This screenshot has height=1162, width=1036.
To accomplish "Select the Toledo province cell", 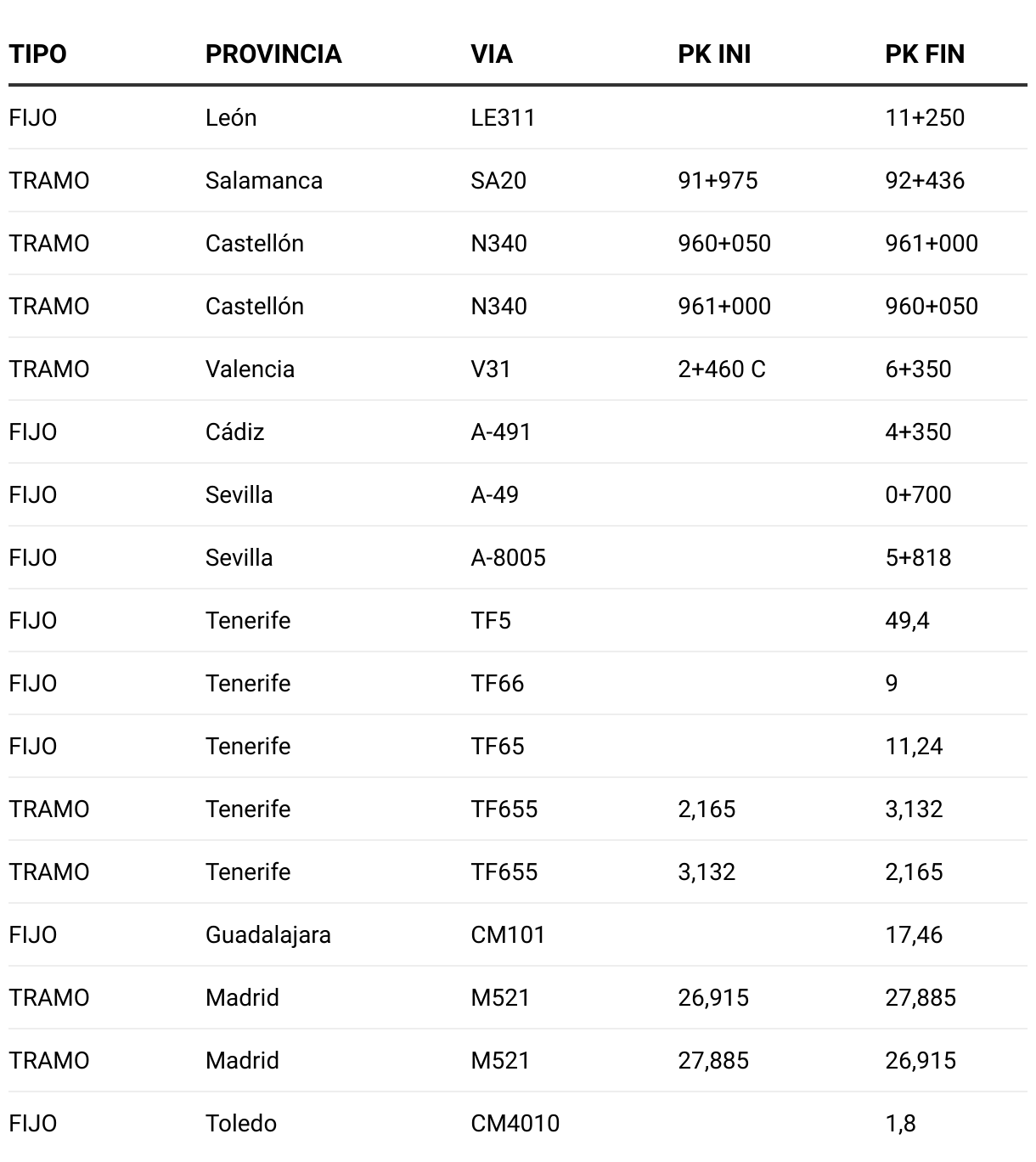I will click(x=241, y=1123).
